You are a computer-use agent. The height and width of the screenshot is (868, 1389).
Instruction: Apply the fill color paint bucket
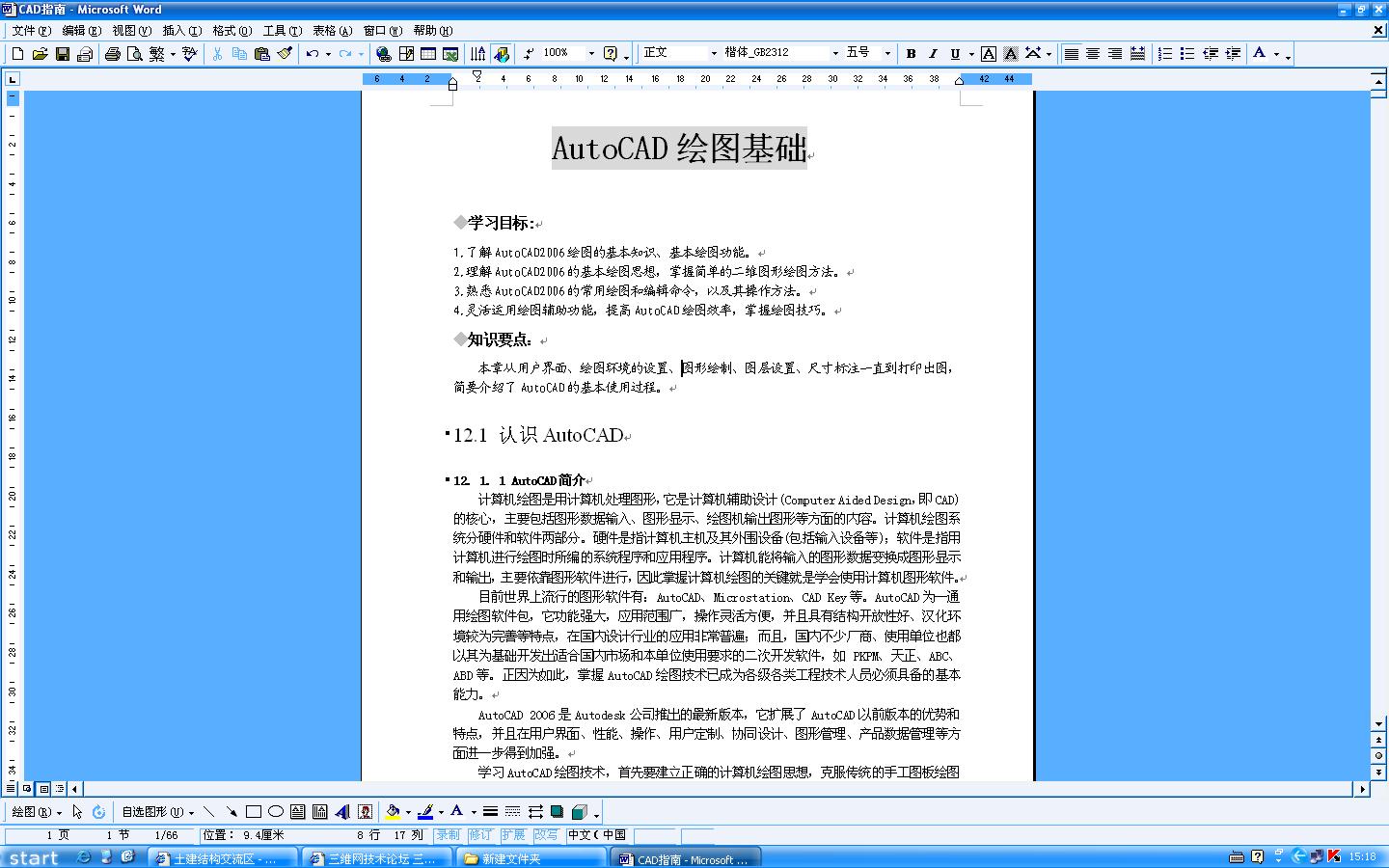click(393, 812)
